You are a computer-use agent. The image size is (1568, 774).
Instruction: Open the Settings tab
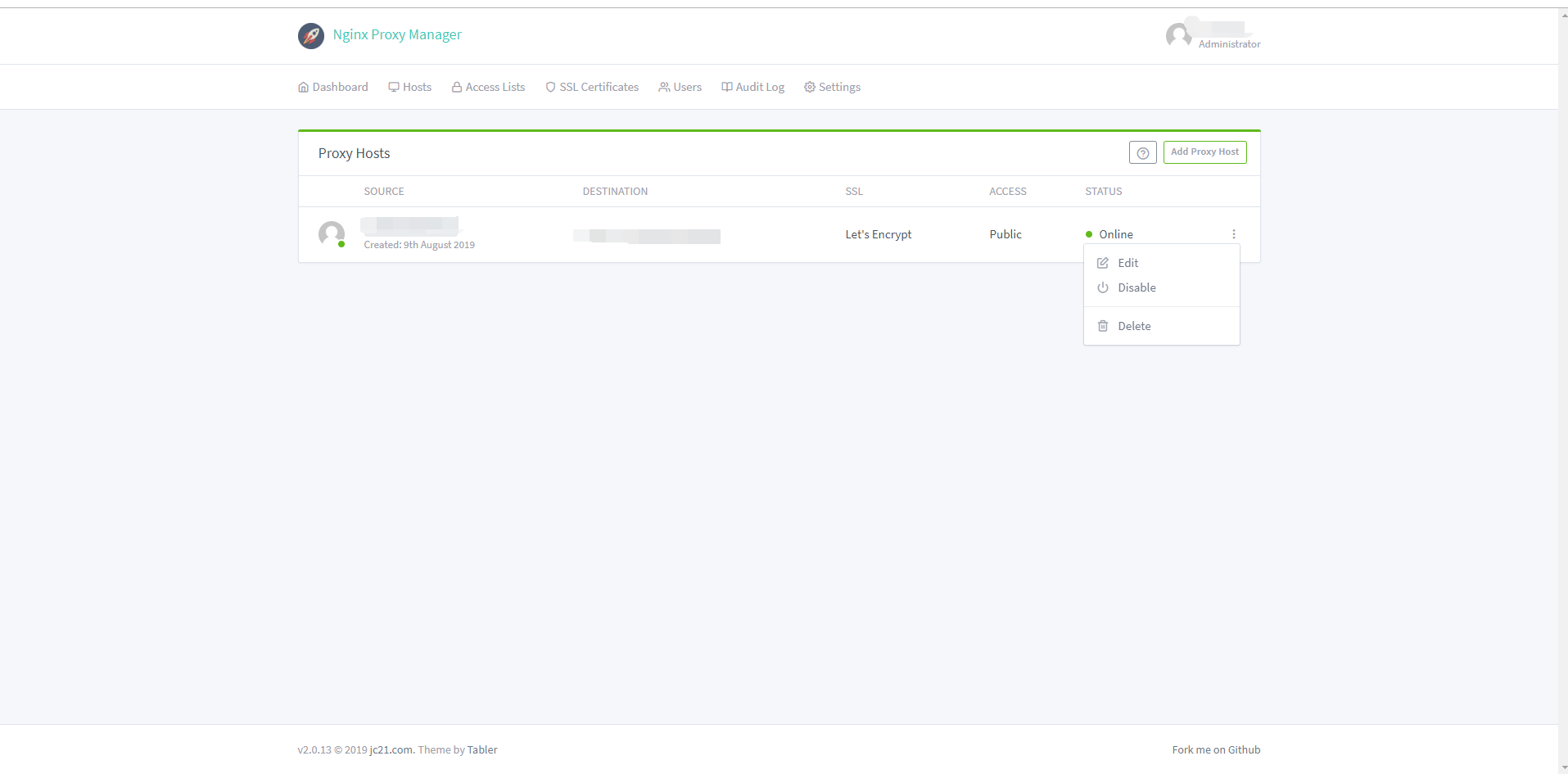pyautogui.click(x=833, y=87)
